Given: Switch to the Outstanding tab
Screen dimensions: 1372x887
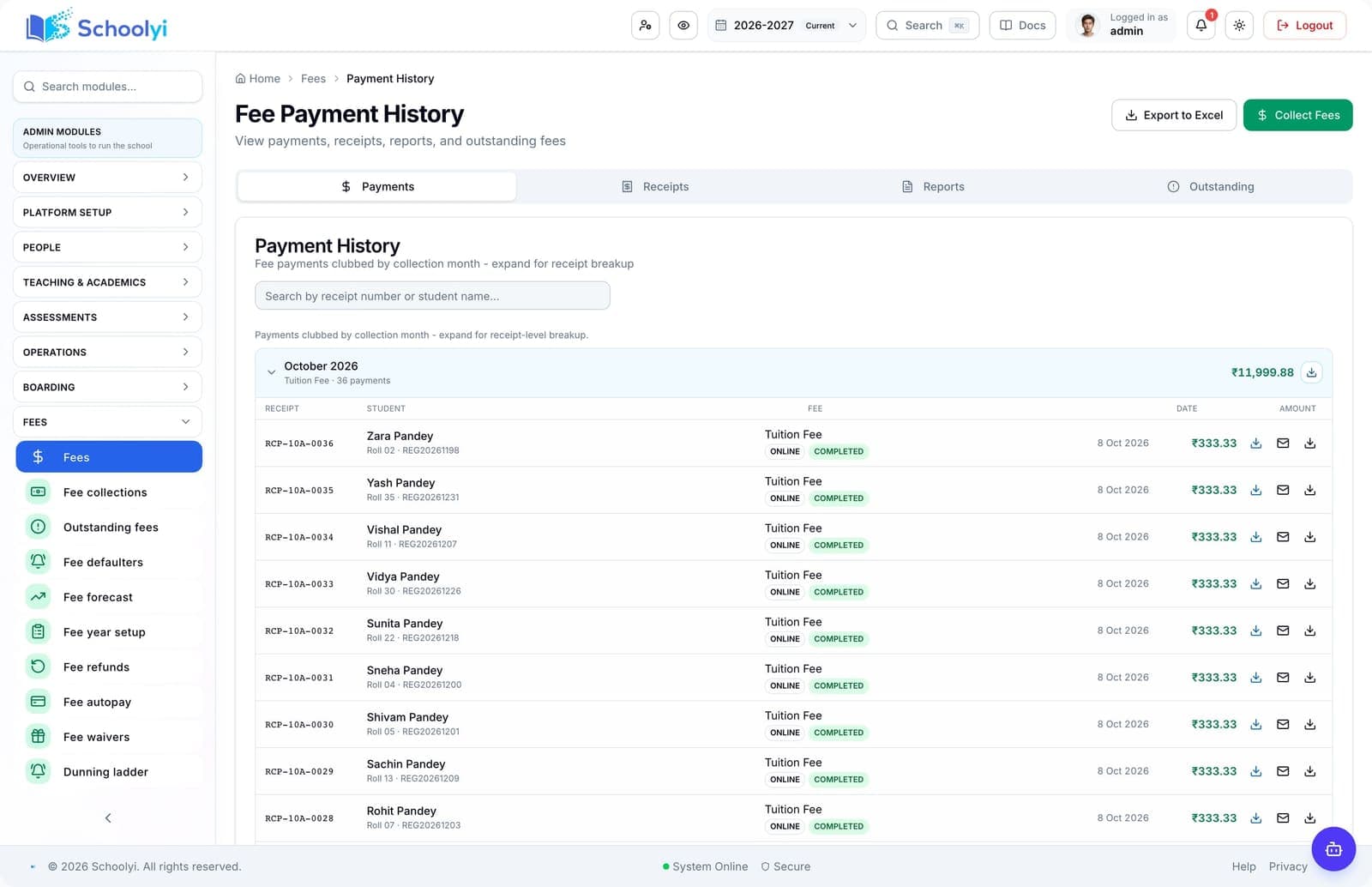Looking at the screenshot, I should tap(1211, 187).
